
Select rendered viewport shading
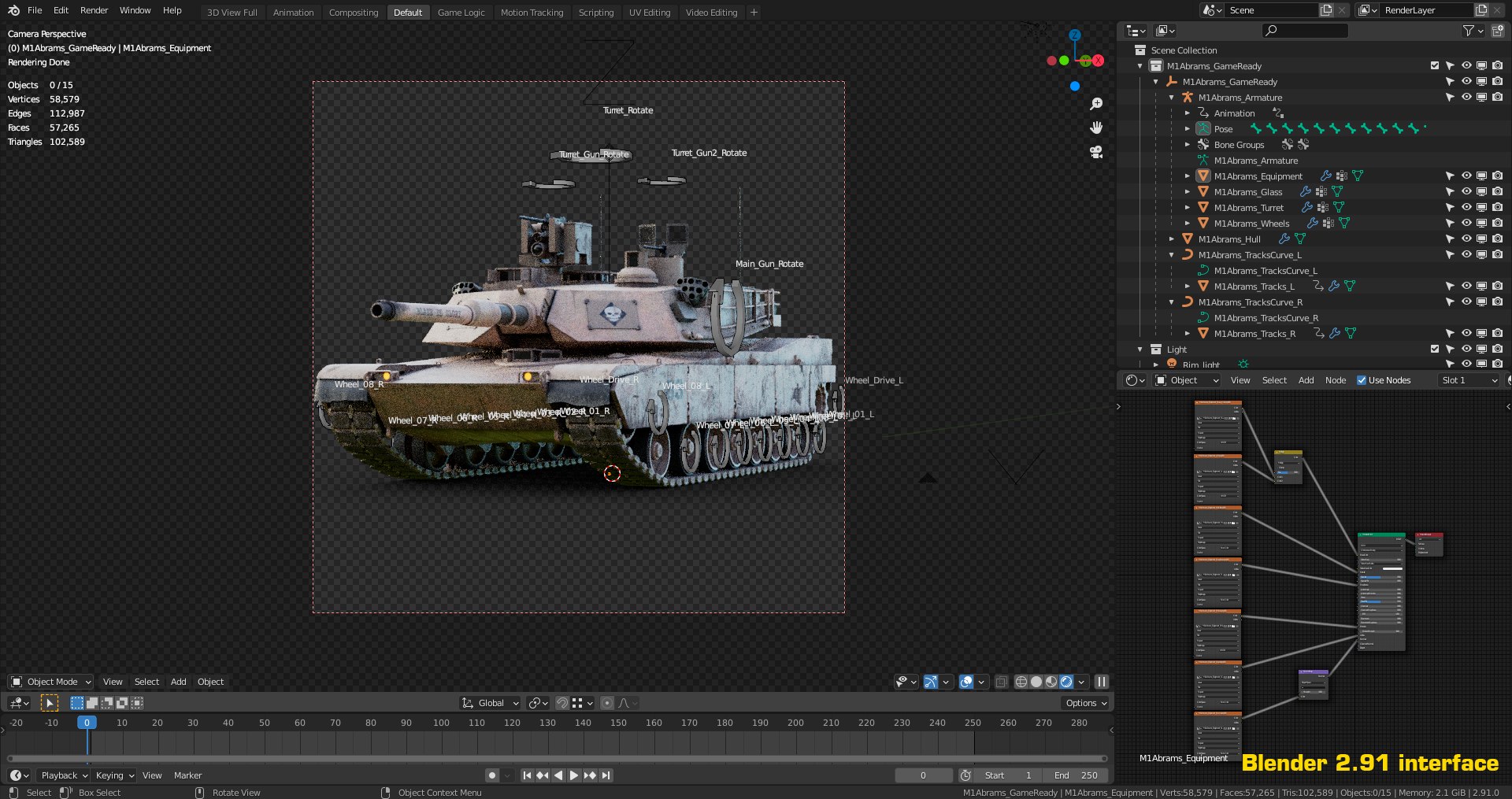point(1066,682)
